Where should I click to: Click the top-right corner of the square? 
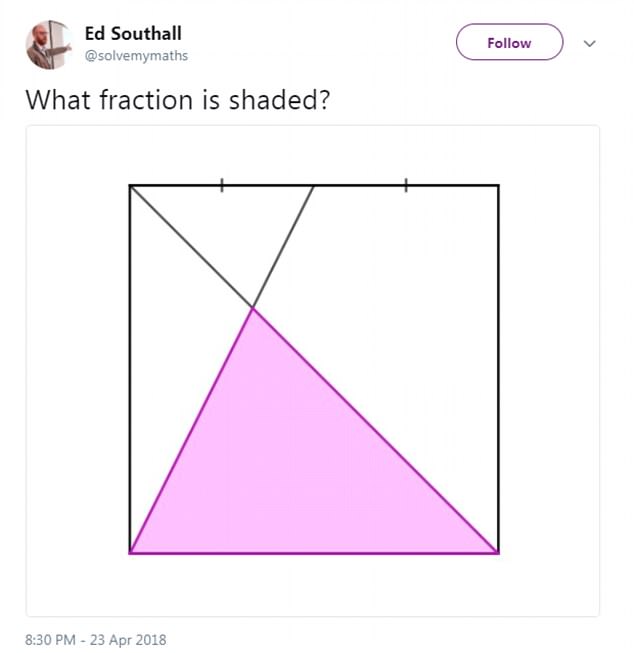point(497,186)
